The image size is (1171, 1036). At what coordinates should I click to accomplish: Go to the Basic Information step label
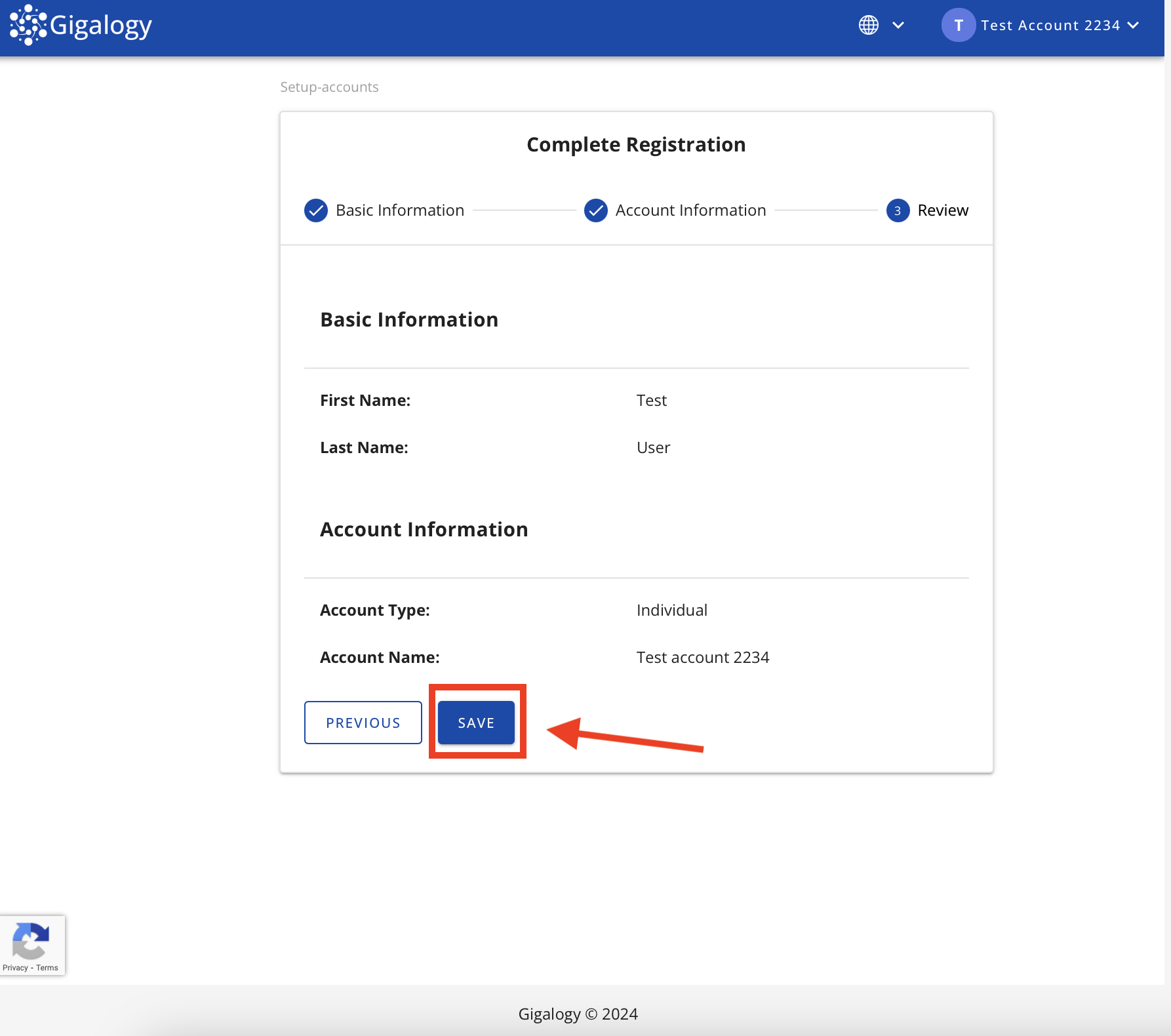pyautogui.click(x=400, y=210)
